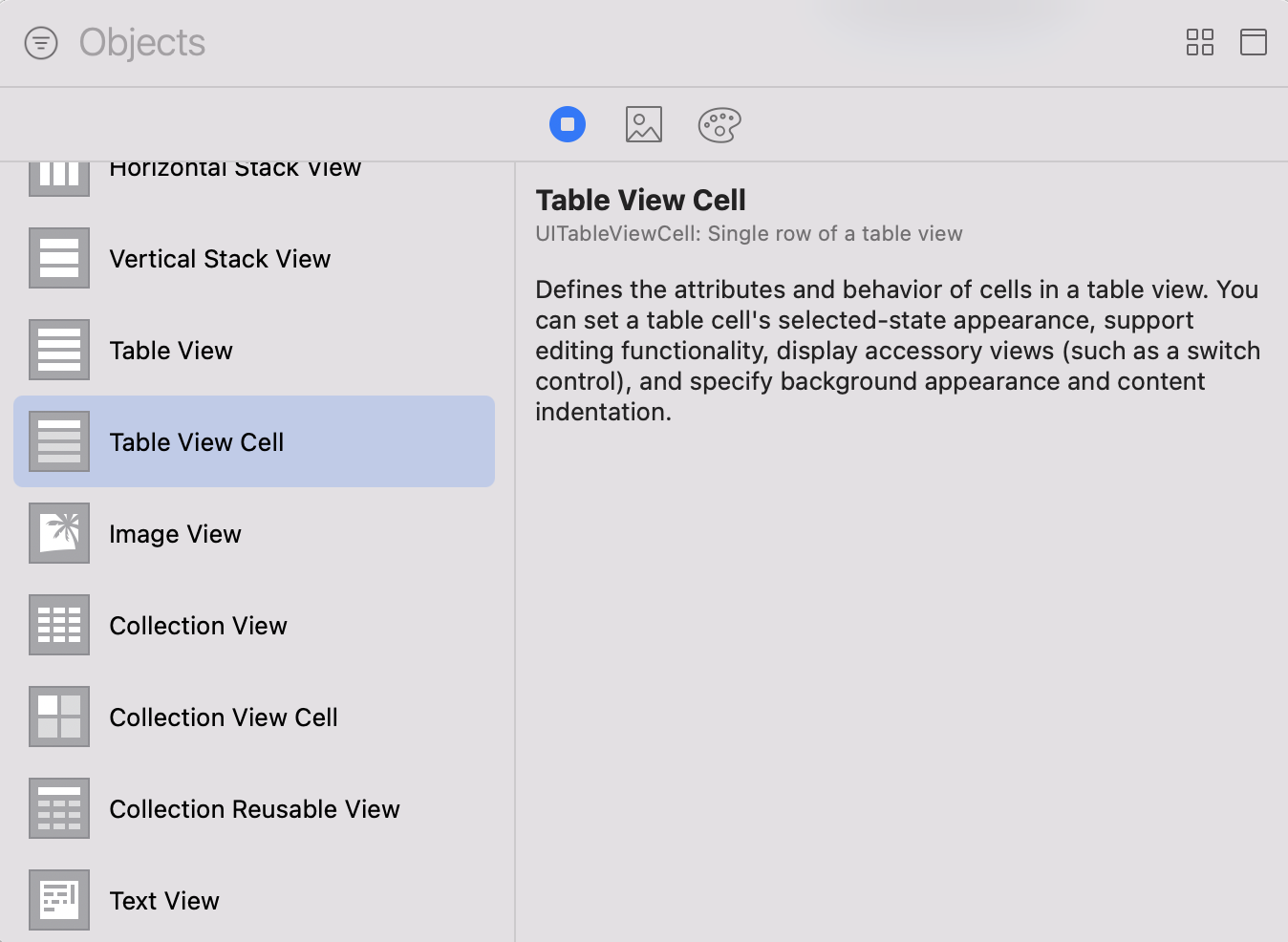The width and height of the screenshot is (1288, 942).
Task: Click the Text View icon
Action: click(x=59, y=900)
